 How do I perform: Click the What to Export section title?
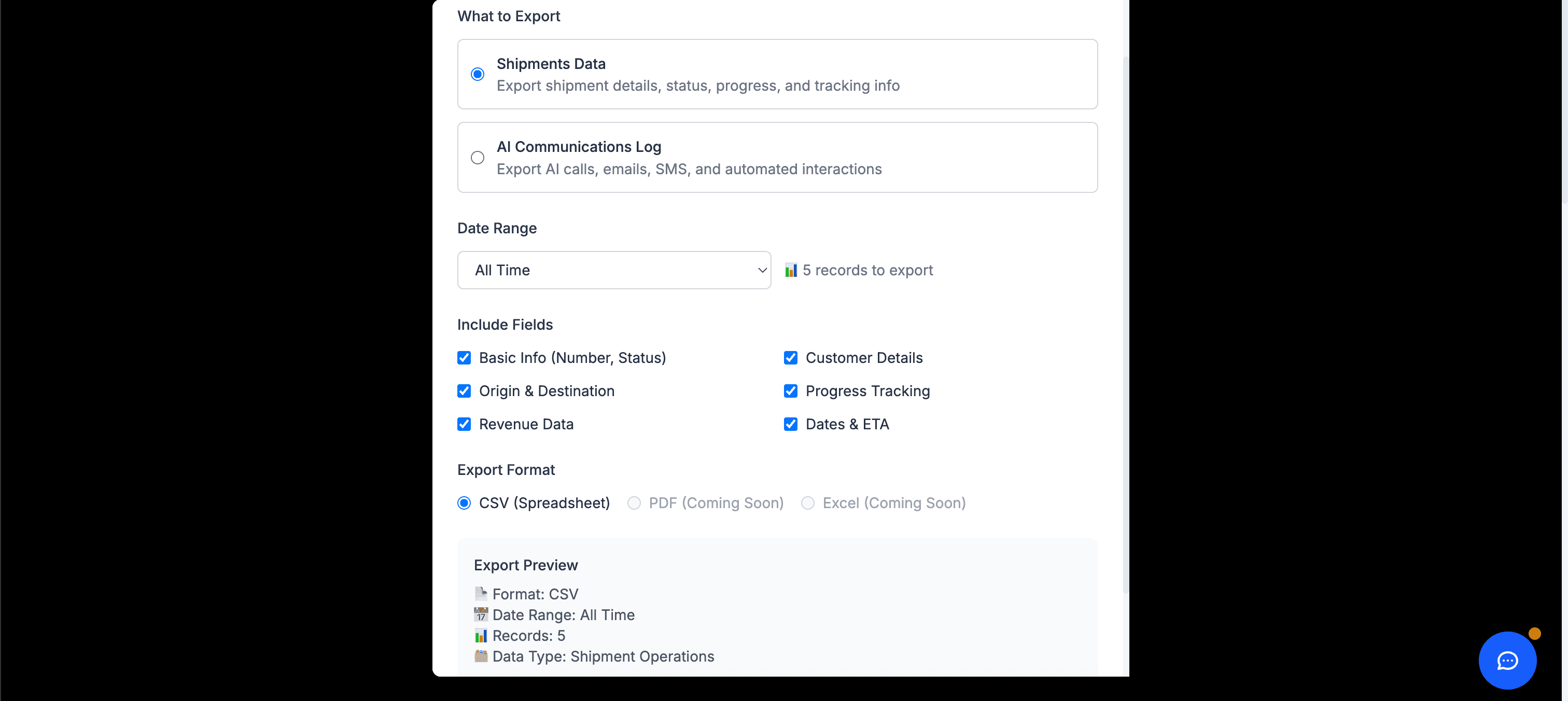coord(509,16)
